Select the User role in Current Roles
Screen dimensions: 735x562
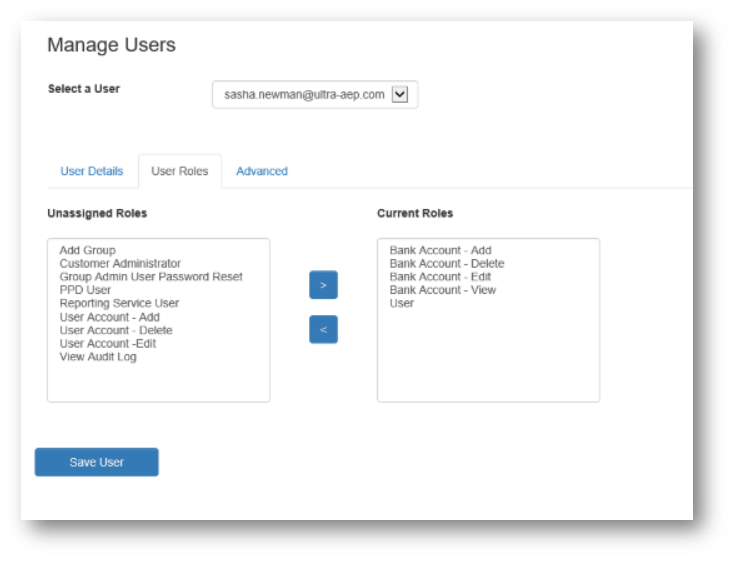(x=402, y=303)
